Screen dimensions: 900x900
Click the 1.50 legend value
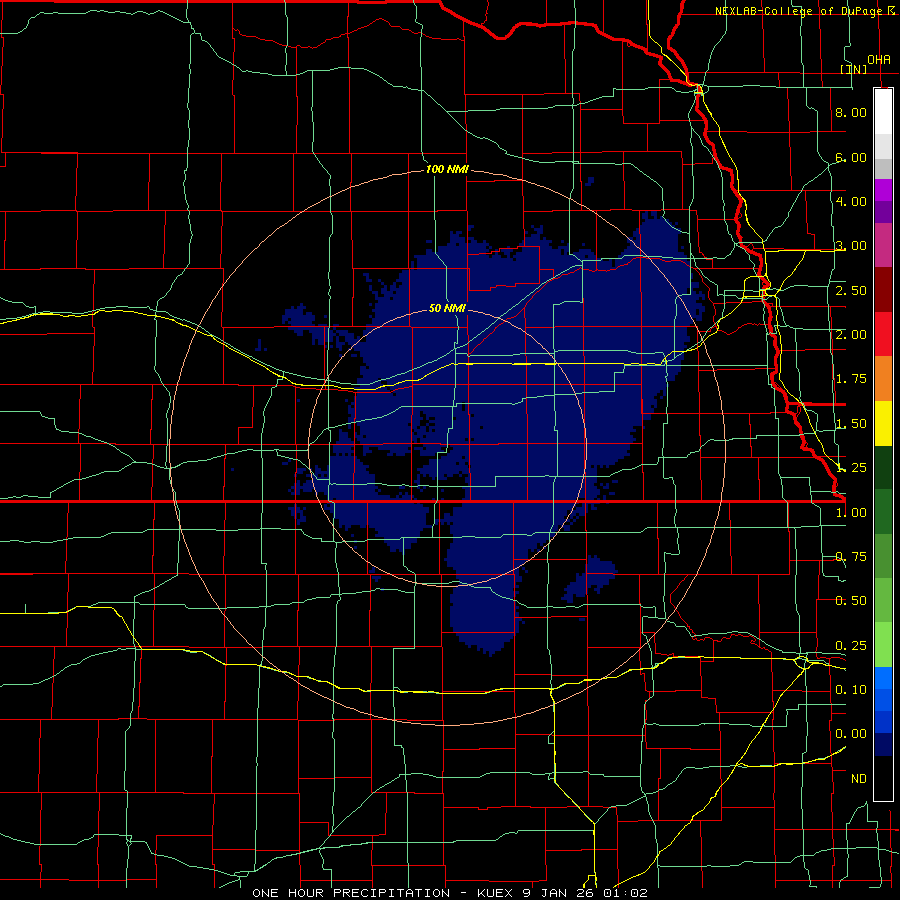point(851,424)
